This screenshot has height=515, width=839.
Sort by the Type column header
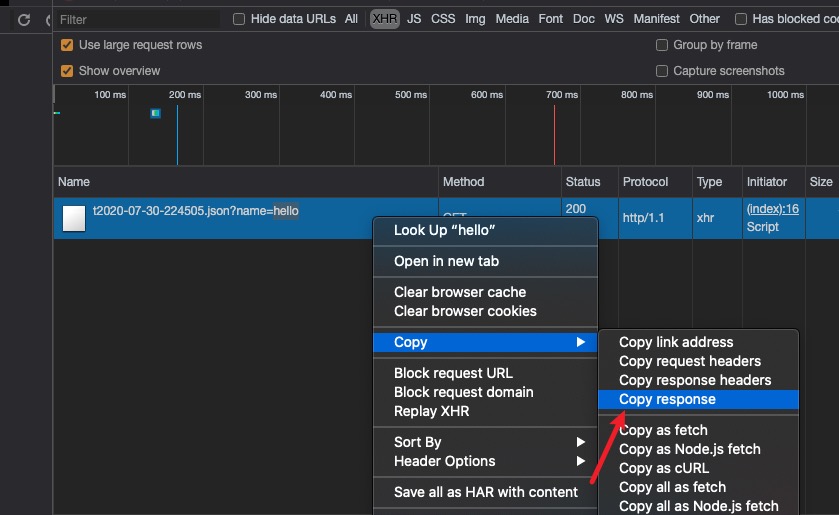point(718,182)
